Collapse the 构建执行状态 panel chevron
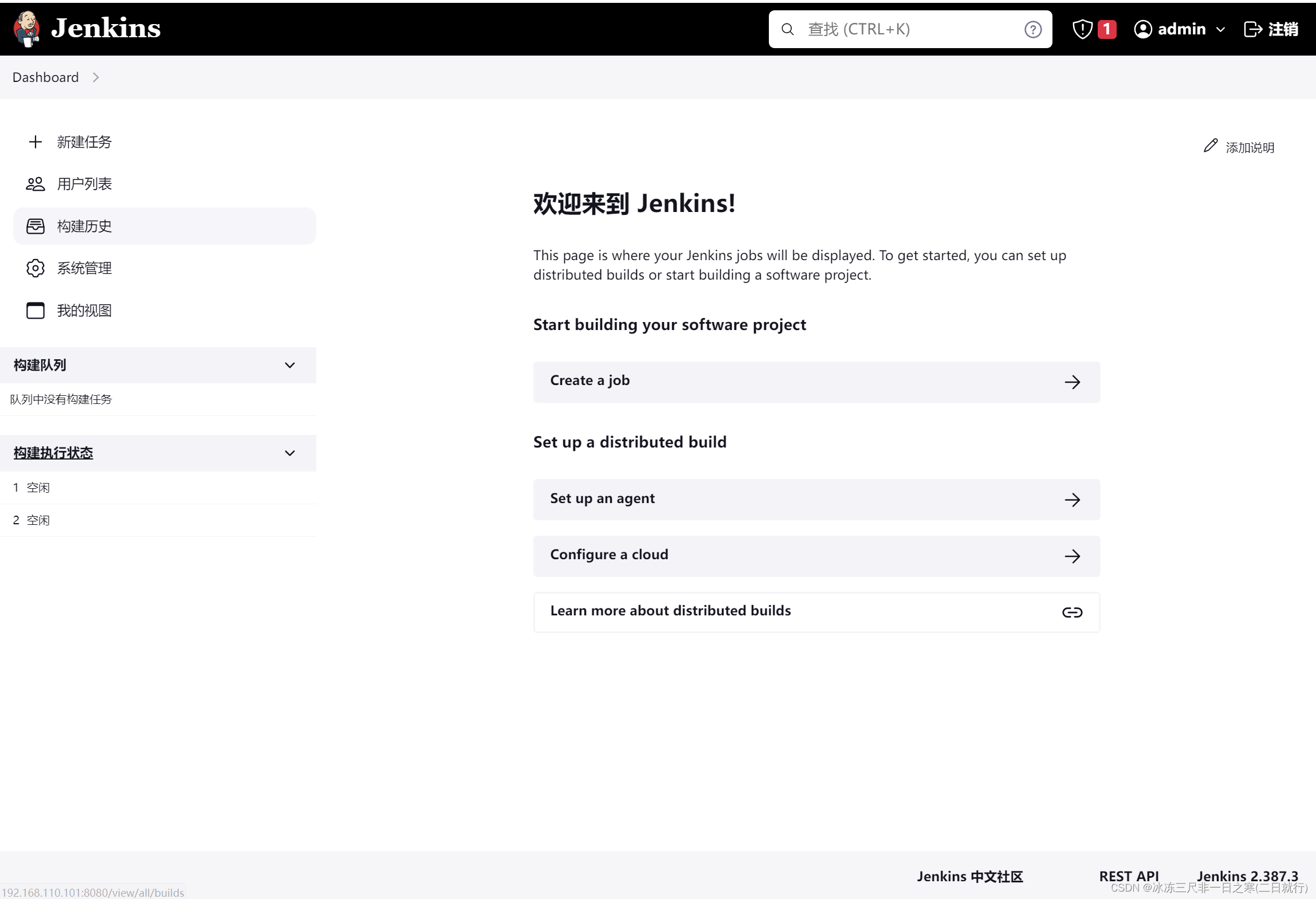Image resolution: width=1316 pixels, height=899 pixels. (x=290, y=453)
